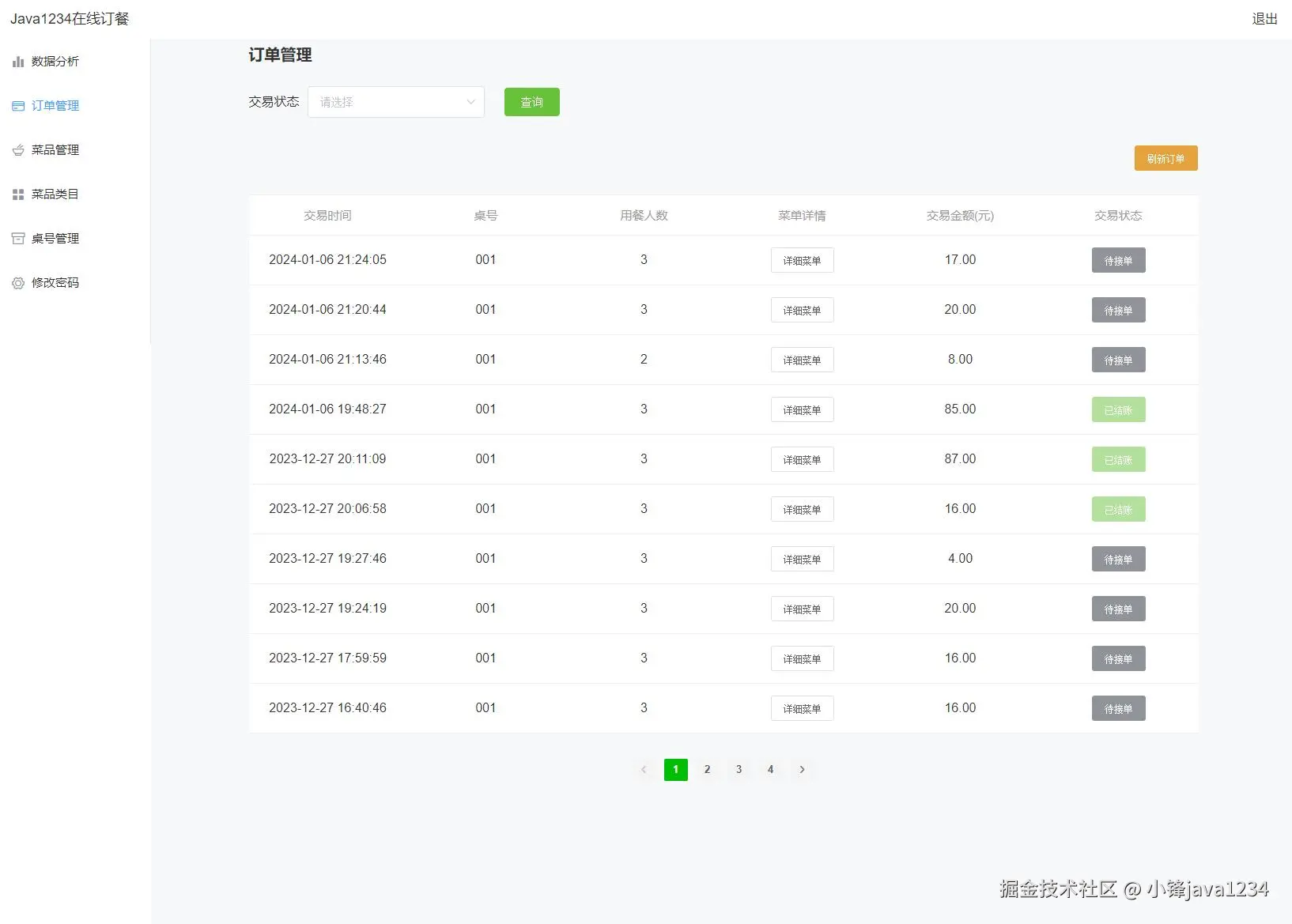The image size is (1292, 924).
Task: Click the amount 85.00
Action: pos(960,409)
